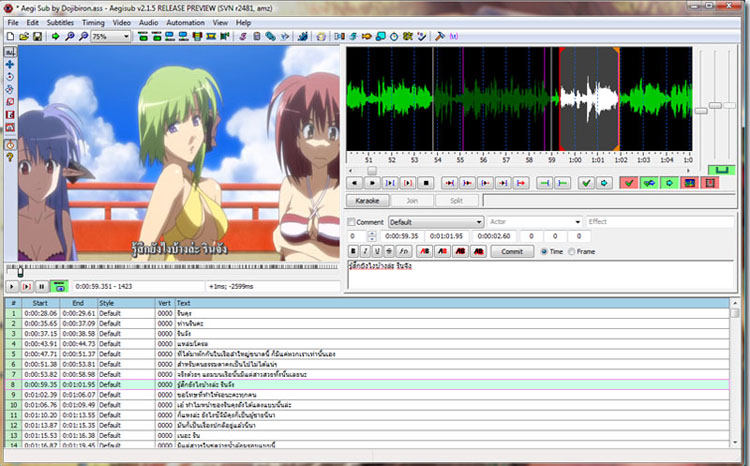
Task: Toggle the Comment checkbox
Action: (x=351, y=222)
